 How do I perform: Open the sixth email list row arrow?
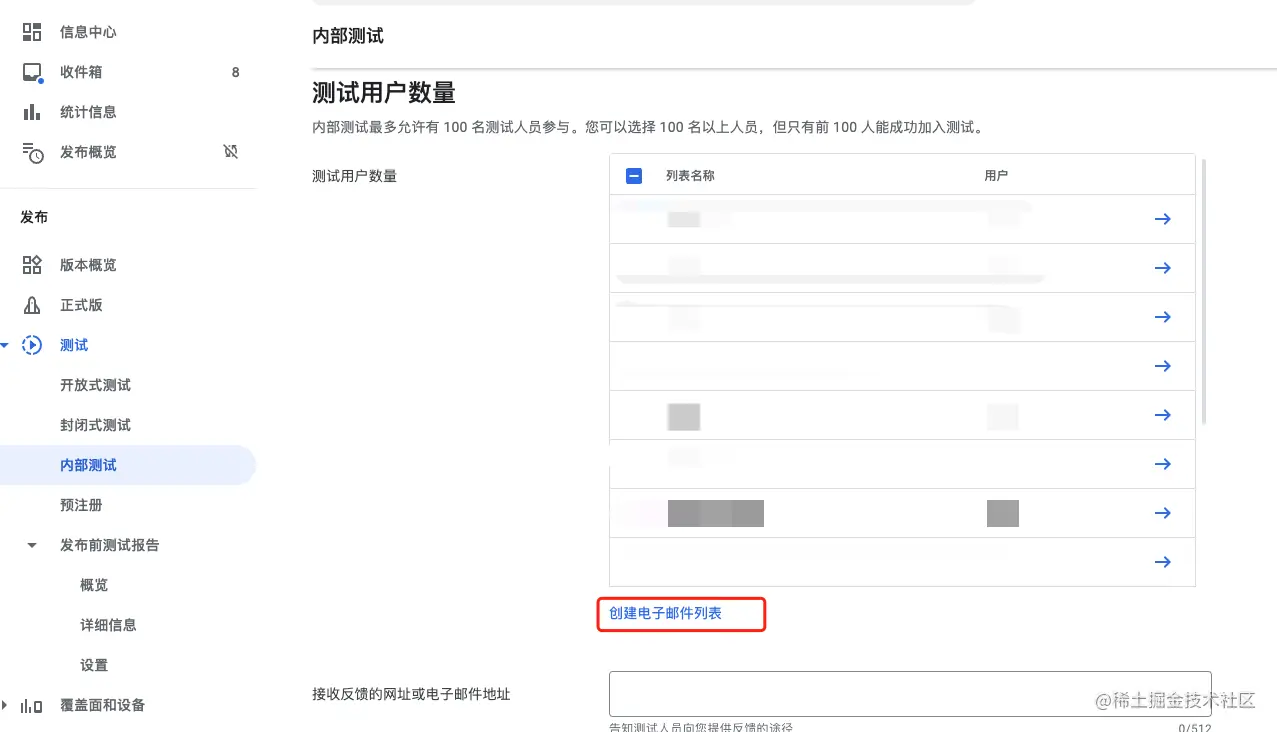(1162, 464)
